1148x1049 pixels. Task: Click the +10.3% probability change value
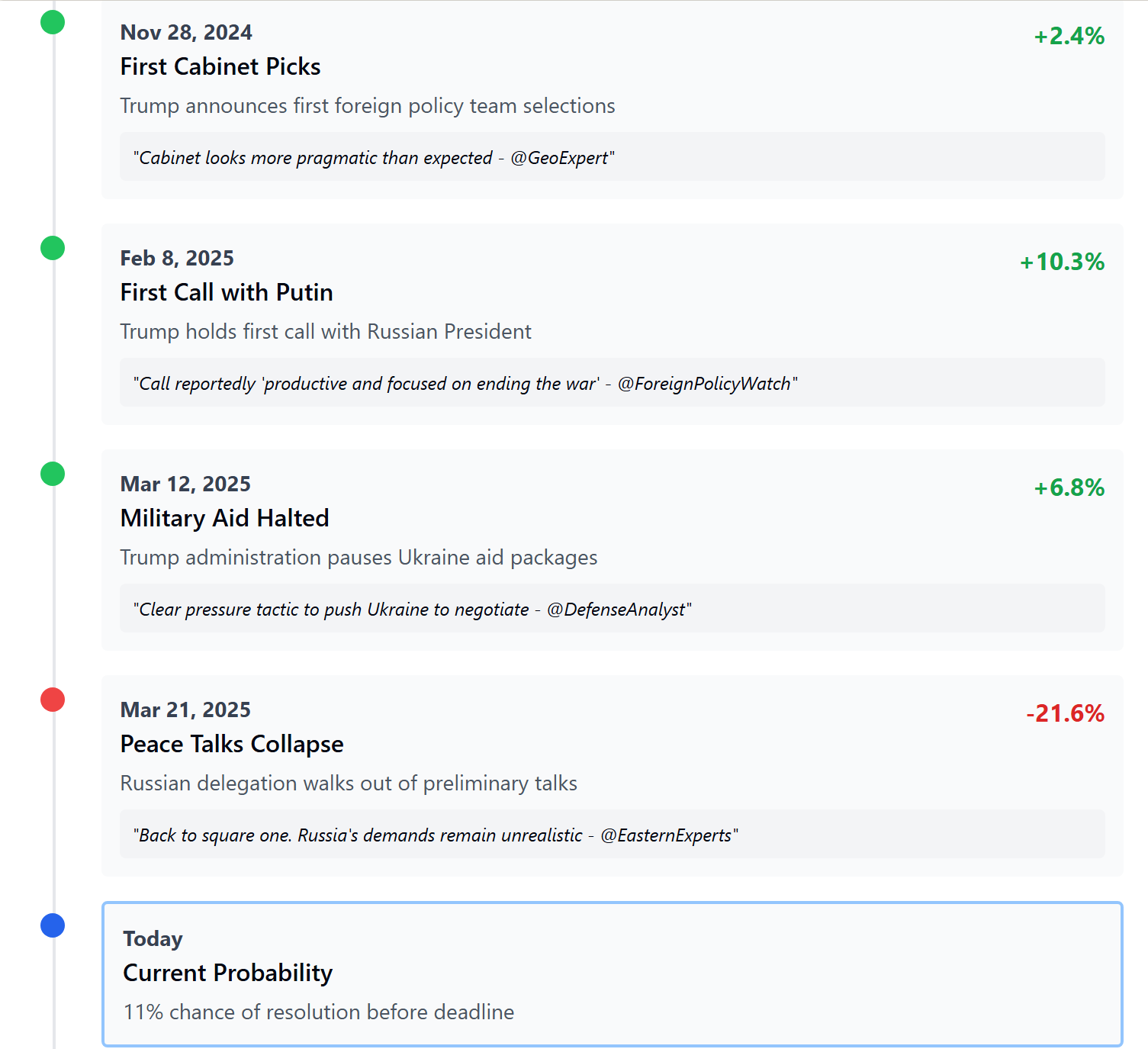click(x=1062, y=262)
